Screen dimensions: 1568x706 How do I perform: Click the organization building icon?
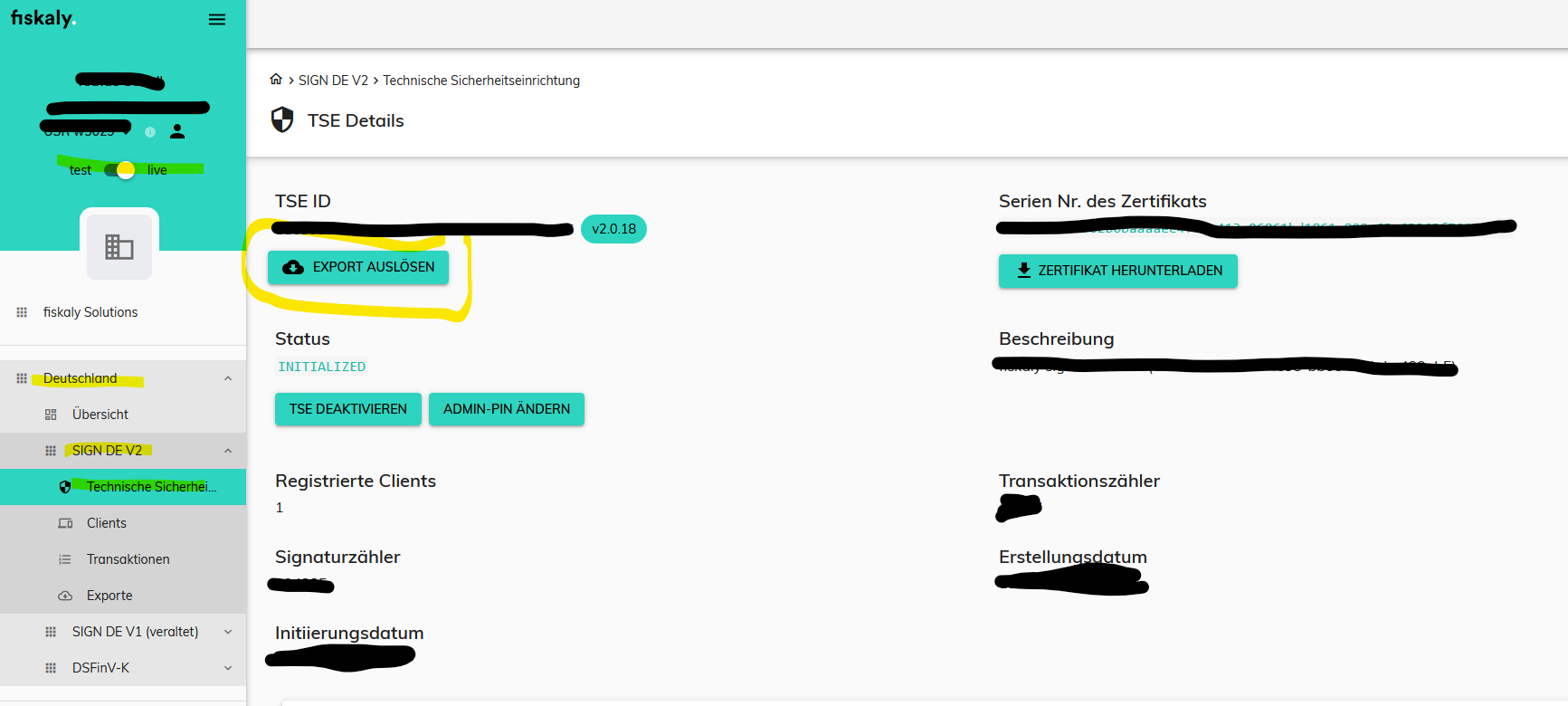[119, 246]
